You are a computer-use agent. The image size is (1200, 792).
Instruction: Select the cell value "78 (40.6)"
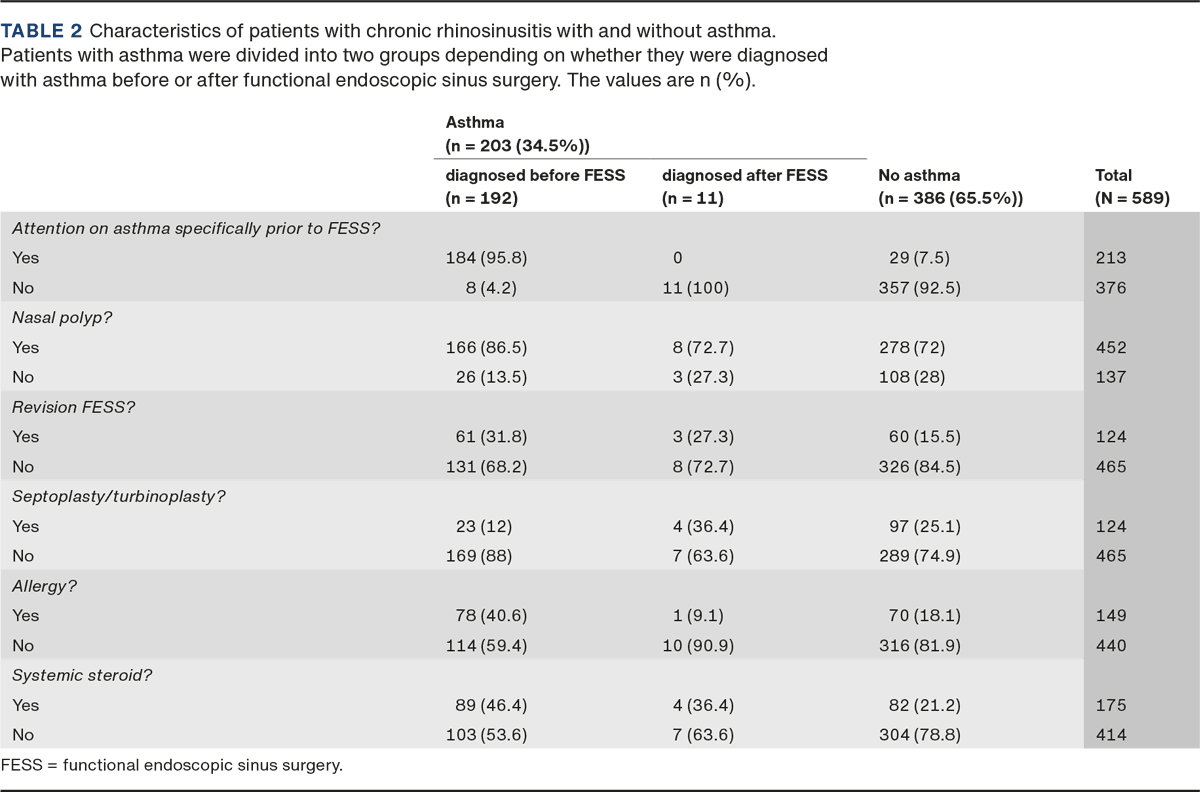tap(486, 616)
